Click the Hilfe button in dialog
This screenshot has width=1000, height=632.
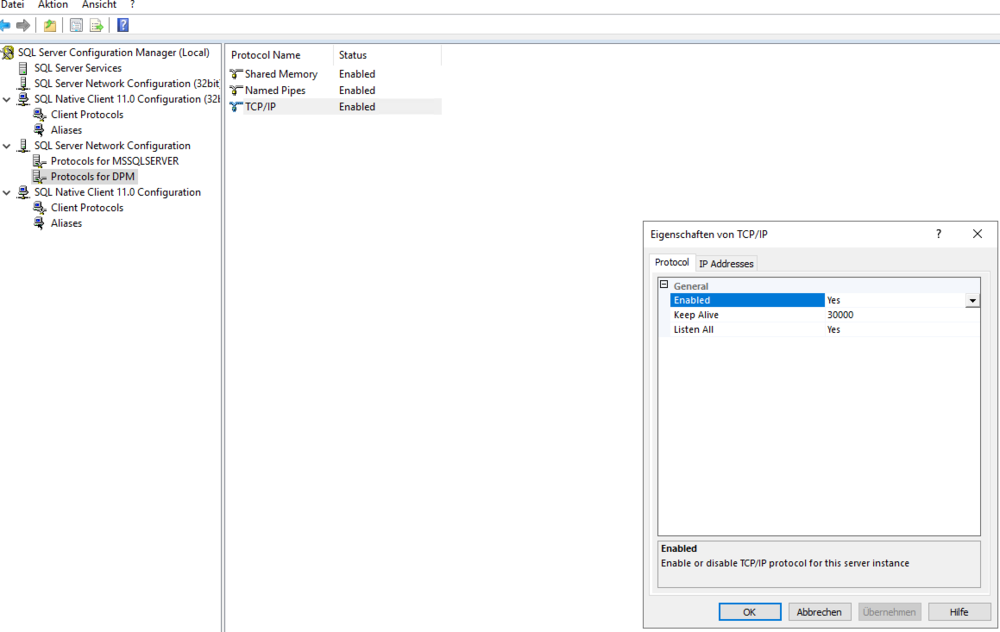959,612
